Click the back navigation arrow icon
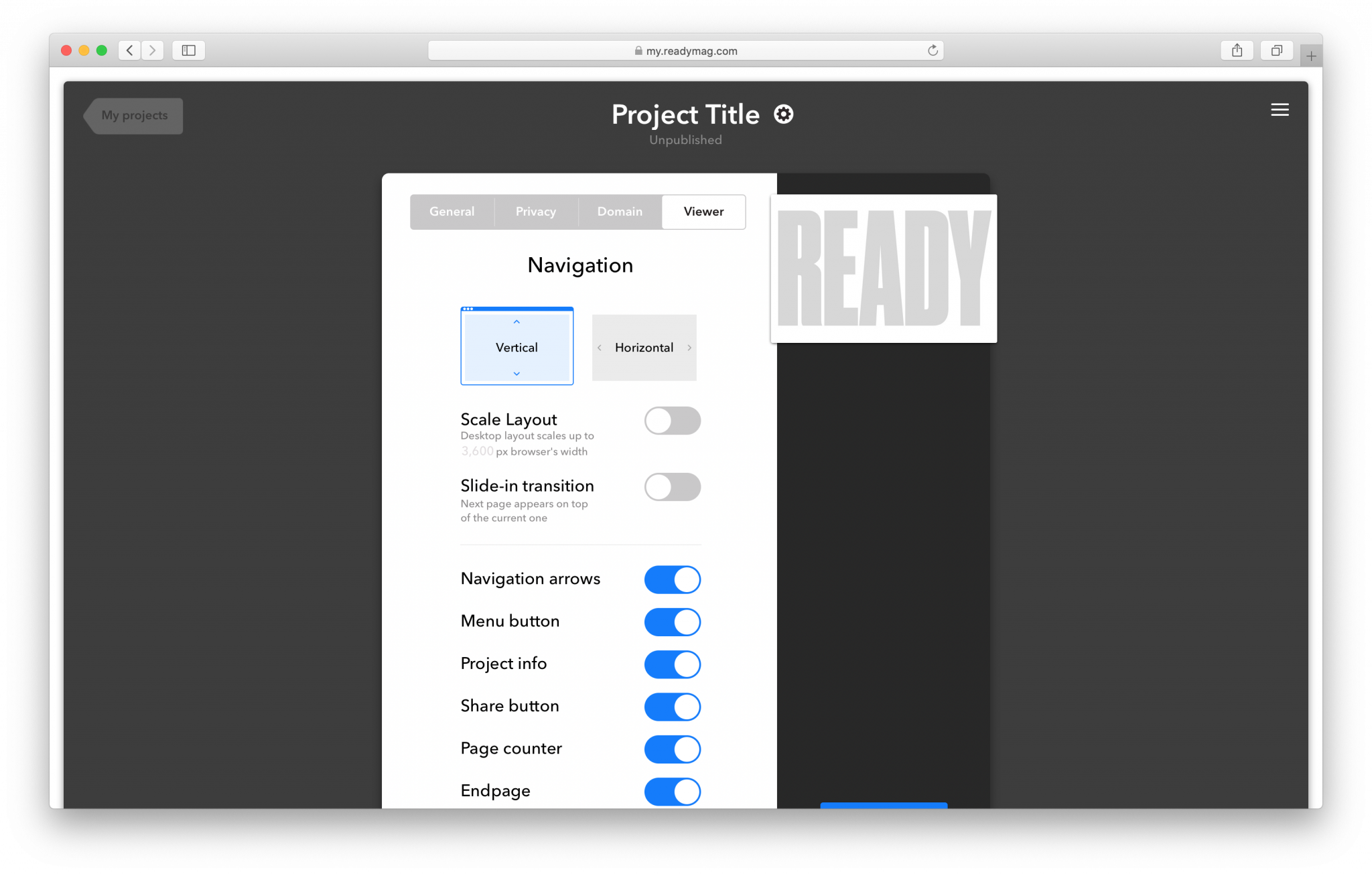This screenshot has height=874, width=1372. coord(130,50)
